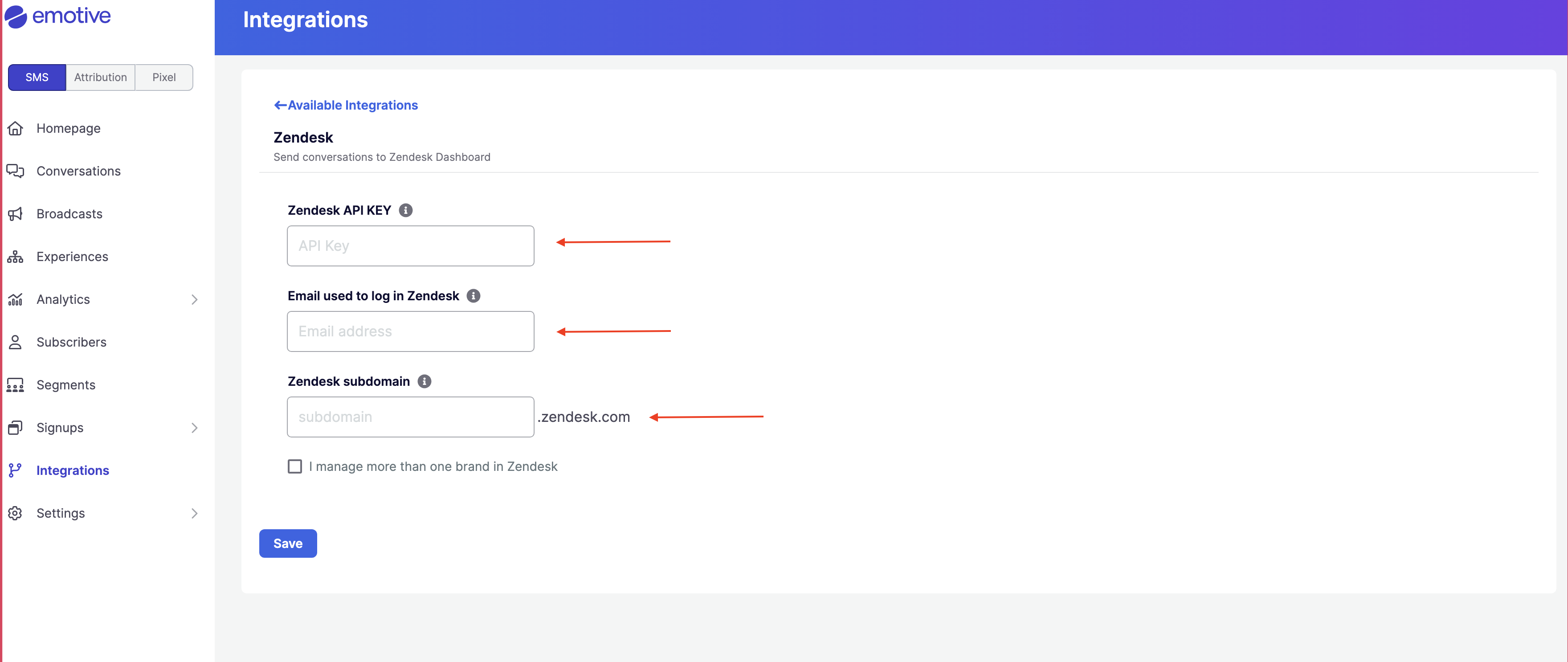Expand the Analytics menu
1568x662 pixels.
pyautogui.click(x=194, y=299)
